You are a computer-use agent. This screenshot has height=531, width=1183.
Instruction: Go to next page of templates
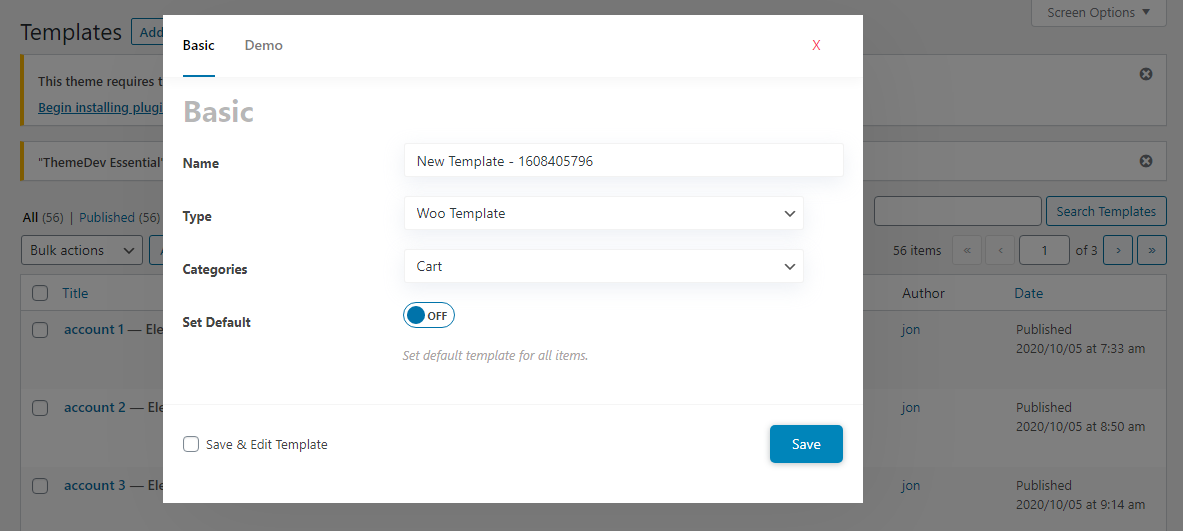click(1117, 250)
